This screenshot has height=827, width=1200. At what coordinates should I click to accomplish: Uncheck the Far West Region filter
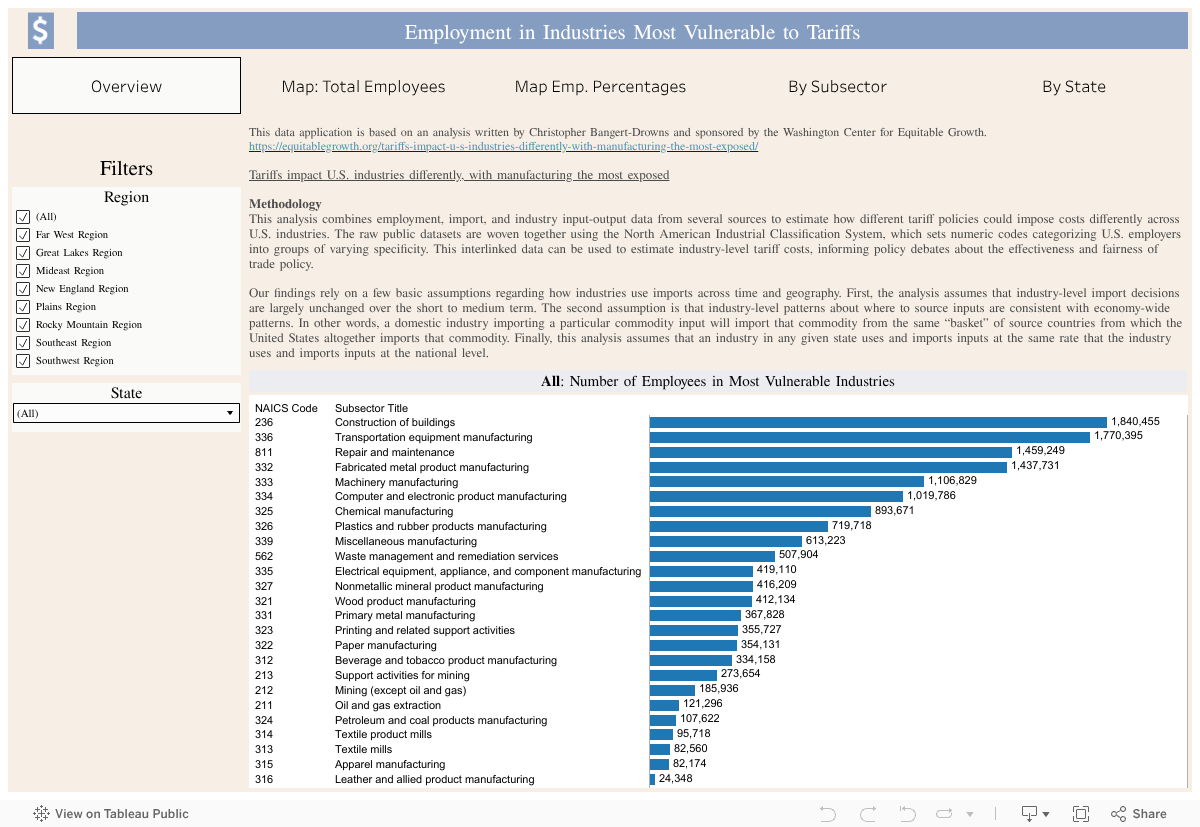pyautogui.click(x=22, y=235)
